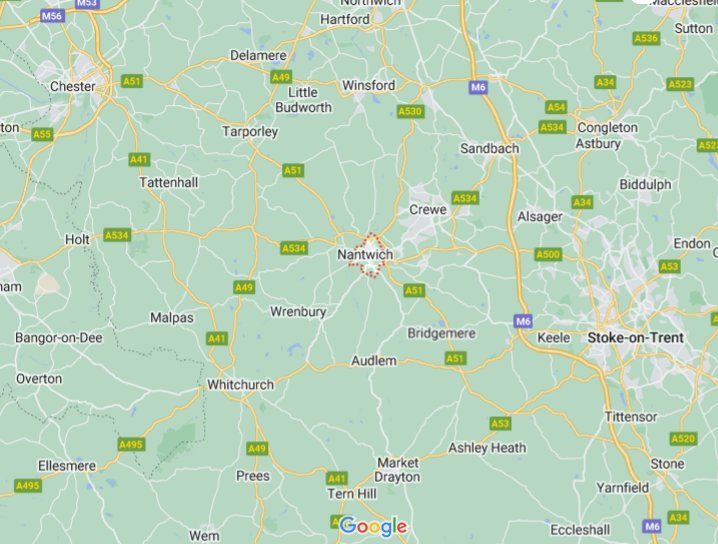Click the A530 road badge near Winsford
Screen dimensions: 718x544
click(x=410, y=111)
